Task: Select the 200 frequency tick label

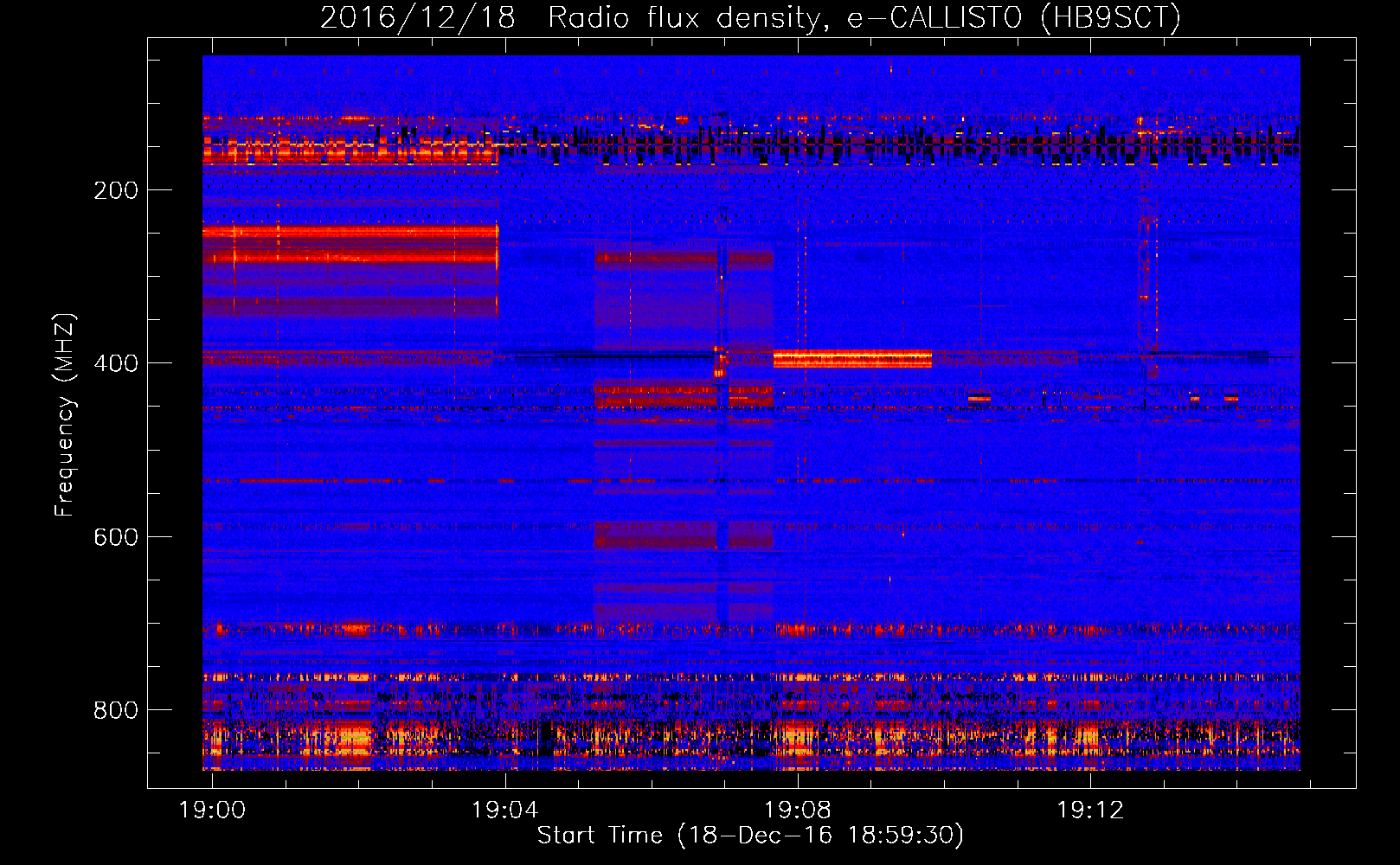Action: 116,190
